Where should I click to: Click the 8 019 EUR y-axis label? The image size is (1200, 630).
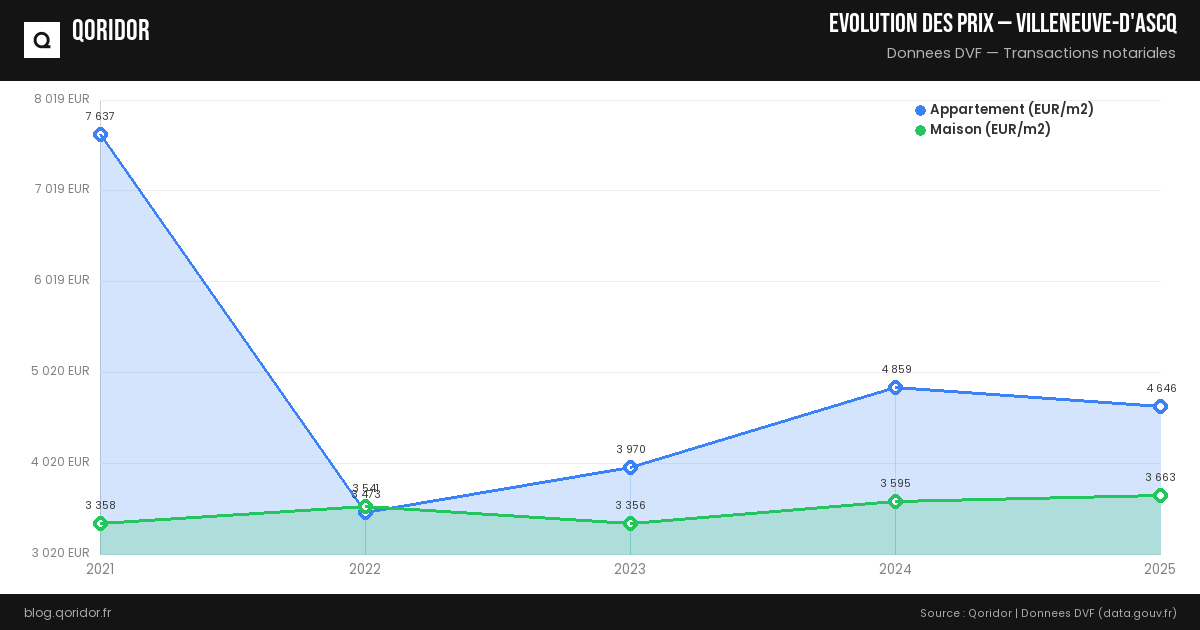pos(62,99)
